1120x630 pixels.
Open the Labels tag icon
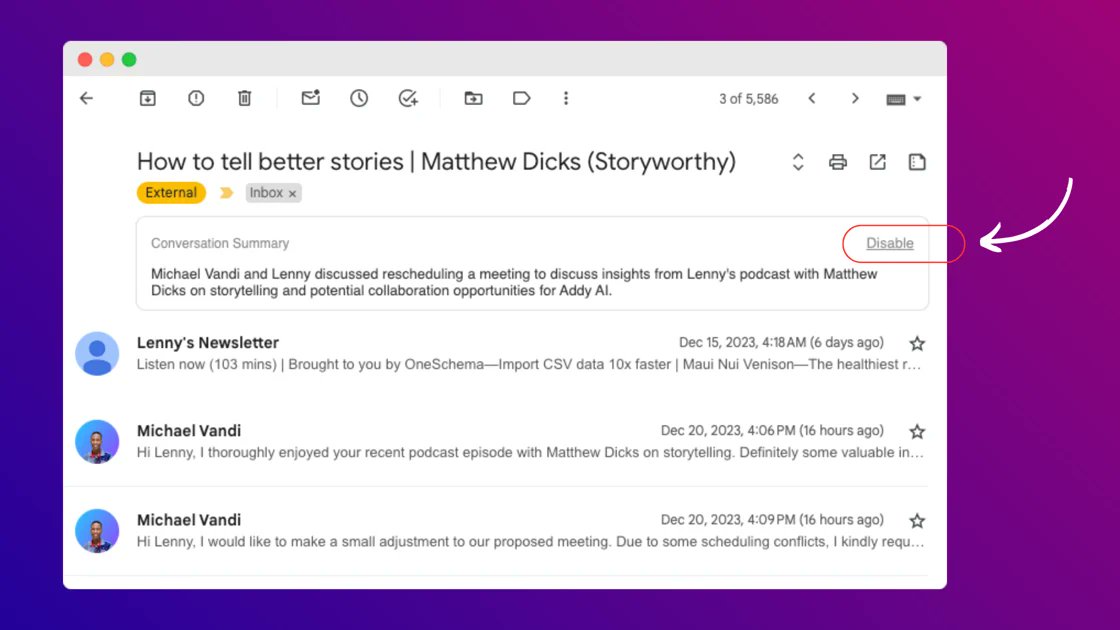[521, 99]
